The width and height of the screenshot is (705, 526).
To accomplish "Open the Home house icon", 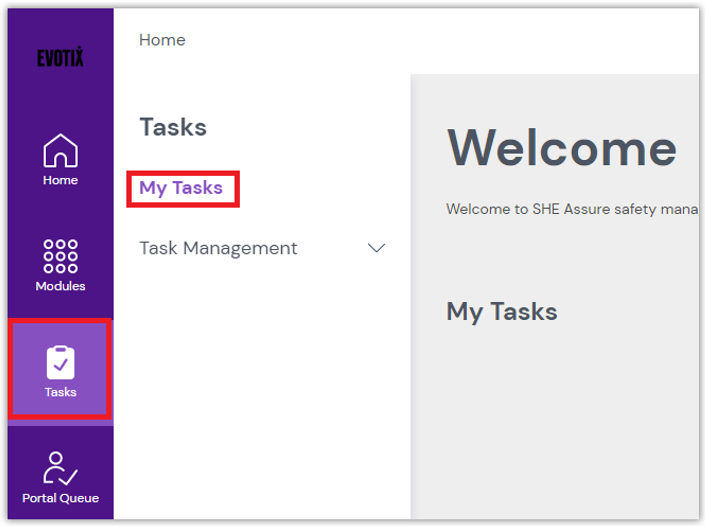I will 60,151.
